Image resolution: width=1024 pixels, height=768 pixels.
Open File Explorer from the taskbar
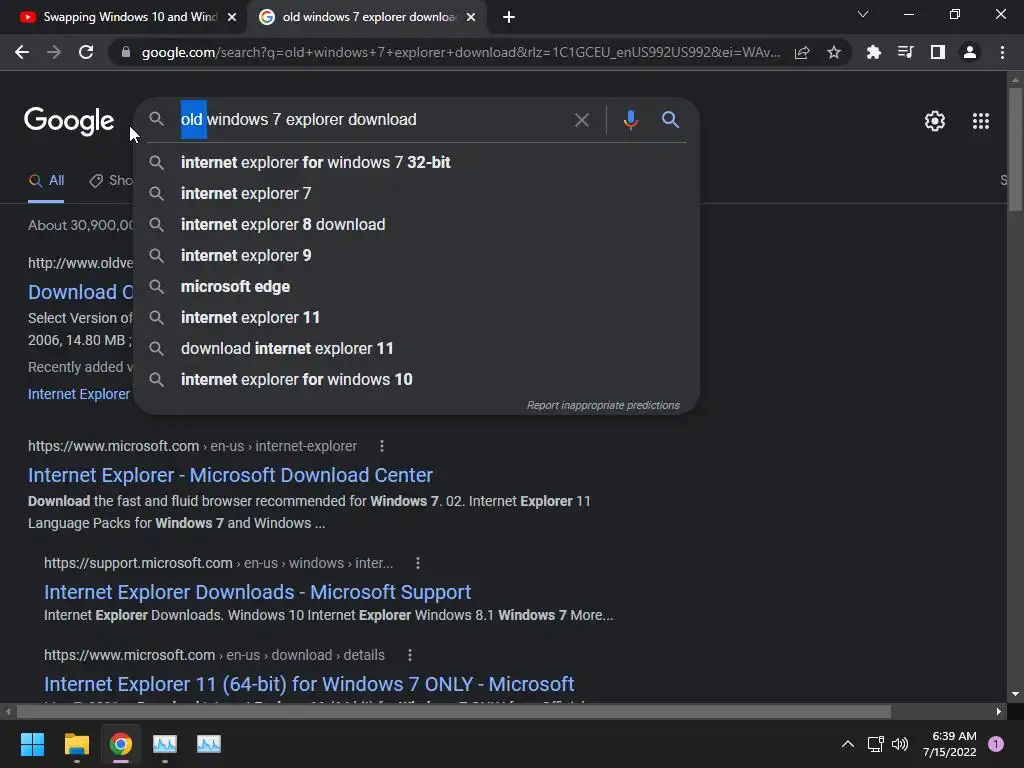click(x=76, y=744)
